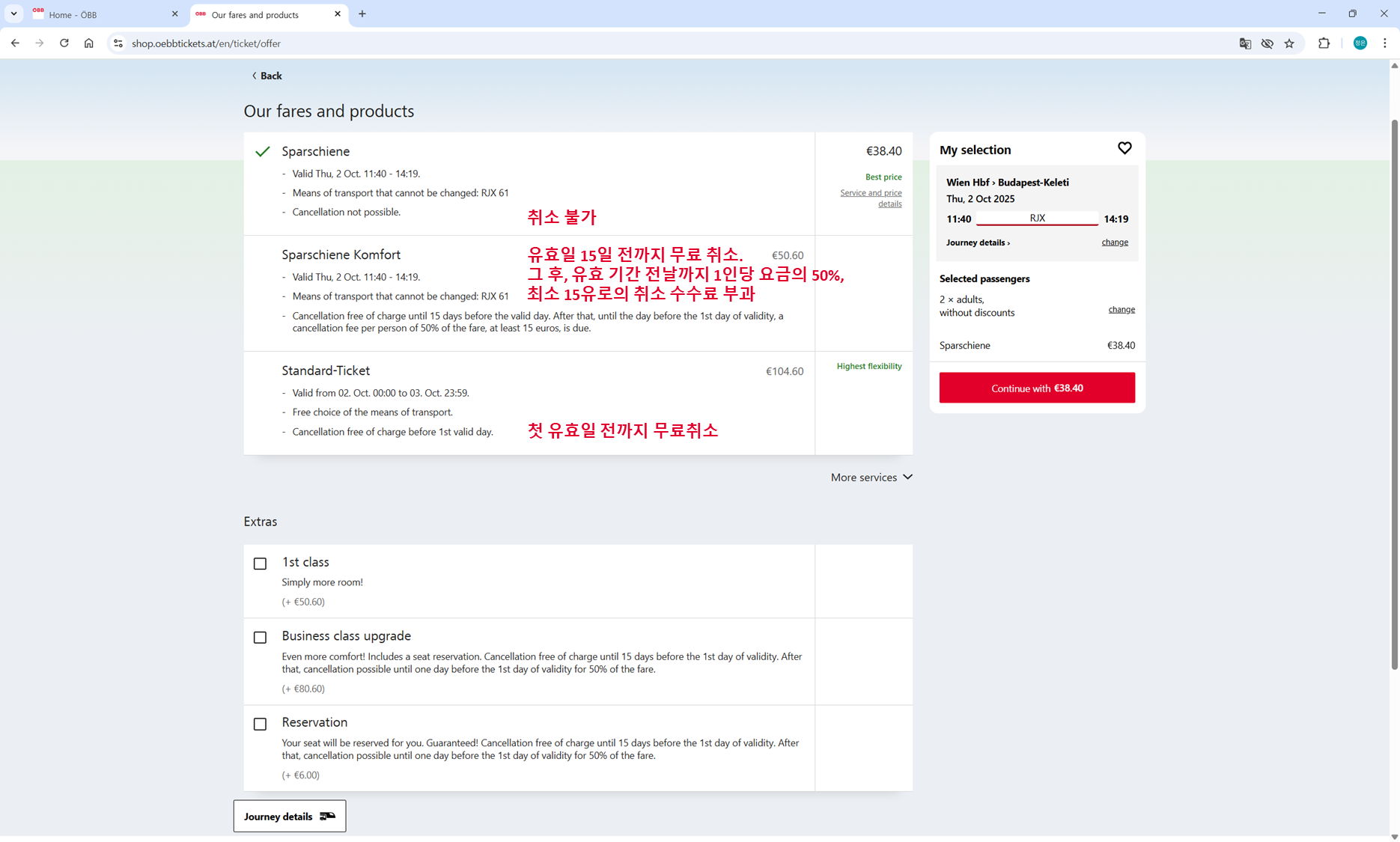Open the Journey details button at the bottom

(x=290, y=816)
